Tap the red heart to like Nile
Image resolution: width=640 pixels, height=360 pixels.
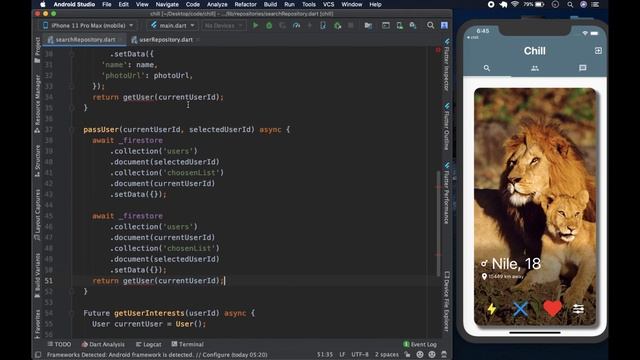pos(552,309)
